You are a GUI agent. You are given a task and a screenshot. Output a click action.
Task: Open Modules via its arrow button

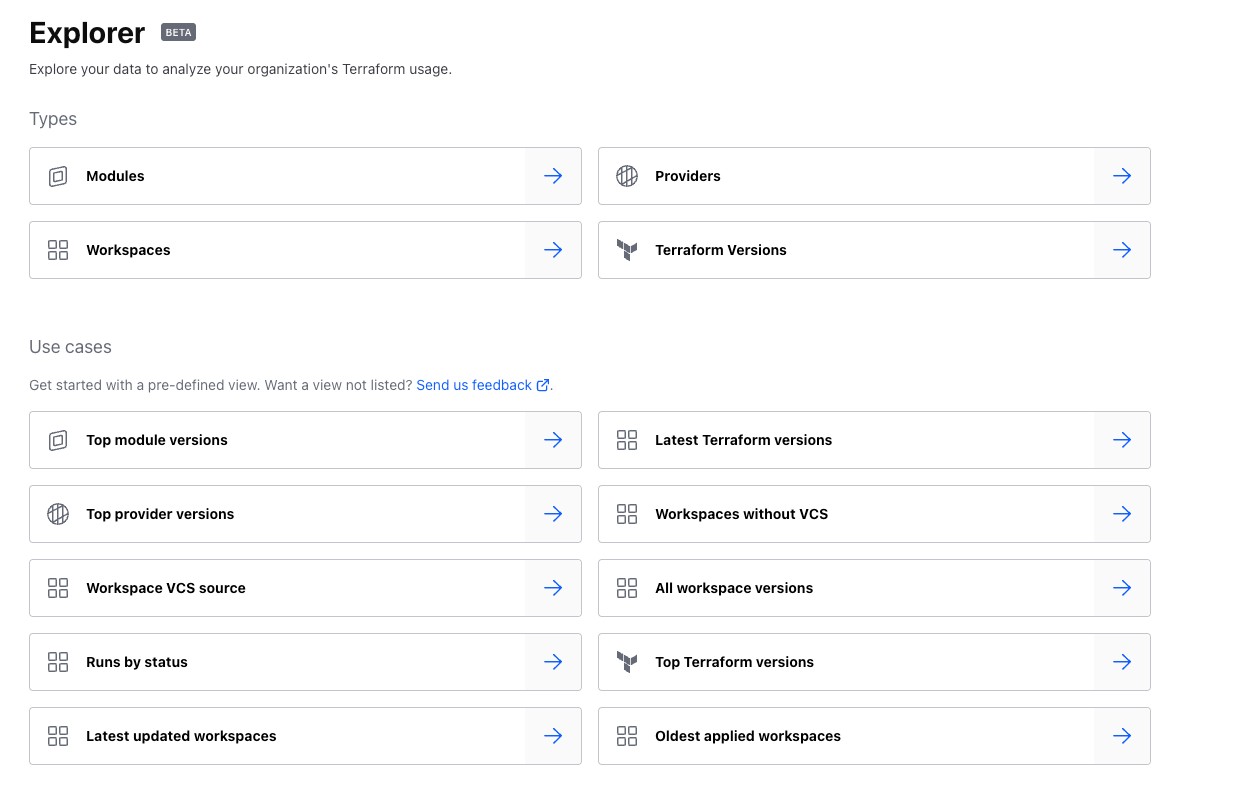[x=553, y=176]
